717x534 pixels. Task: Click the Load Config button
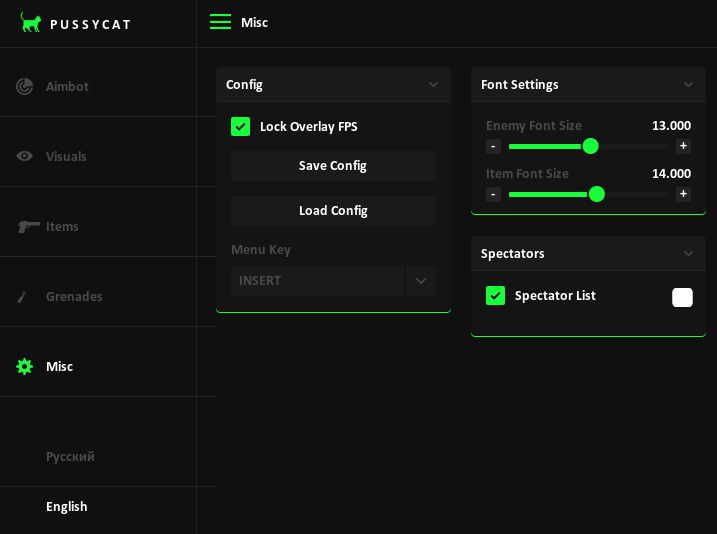tap(333, 211)
